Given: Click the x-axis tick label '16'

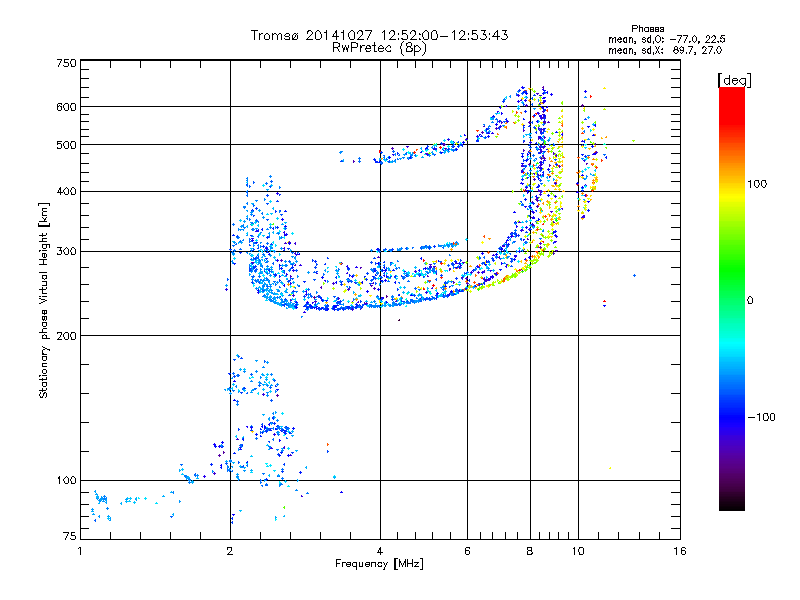Looking at the screenshot, I should point(680,551).
